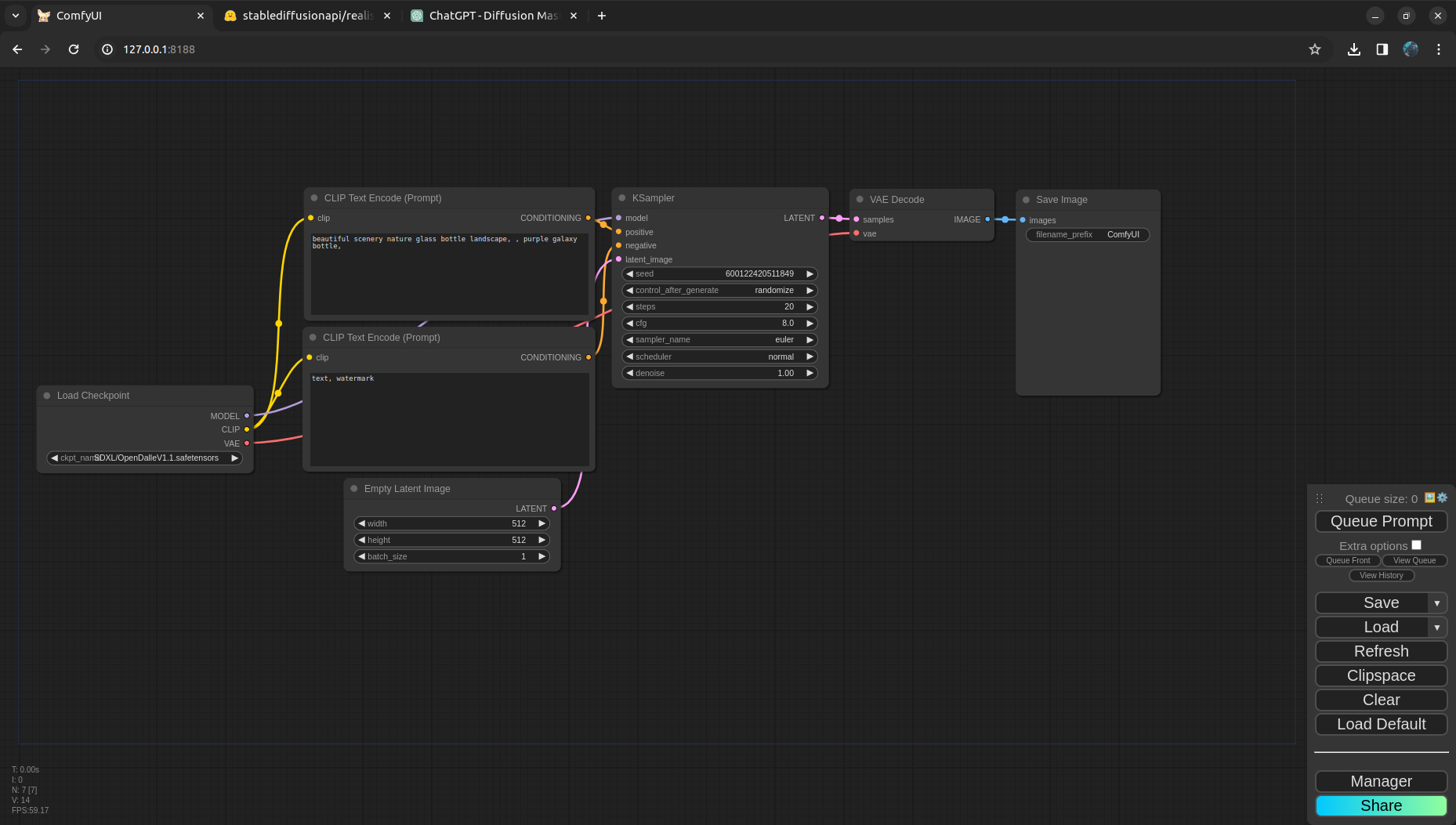
Task: Switch to the ChatGPT Diffusion tab
Action: (x=493, y=16)
